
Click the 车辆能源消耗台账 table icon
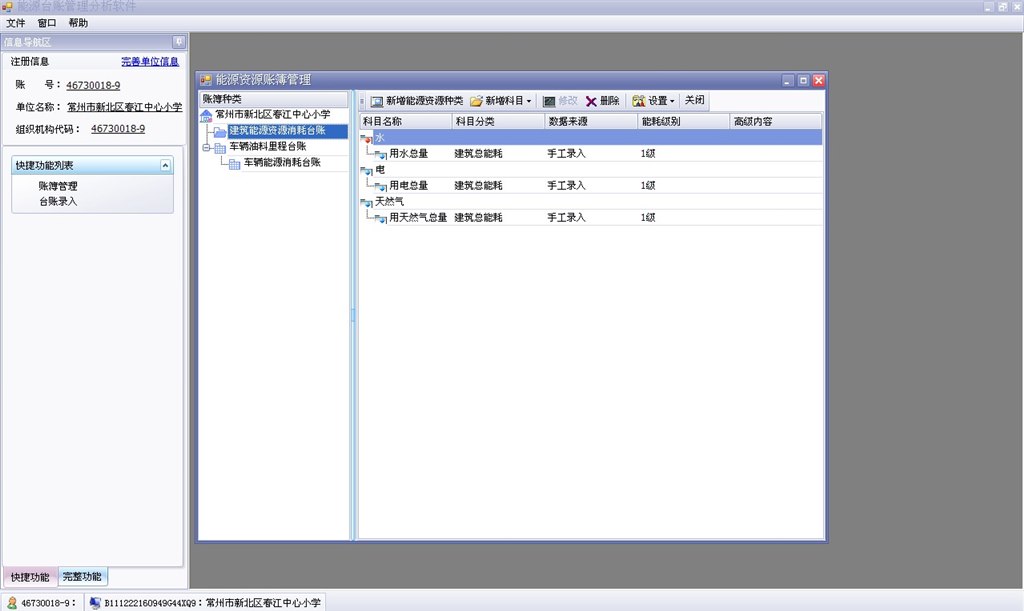coord(235,163)
